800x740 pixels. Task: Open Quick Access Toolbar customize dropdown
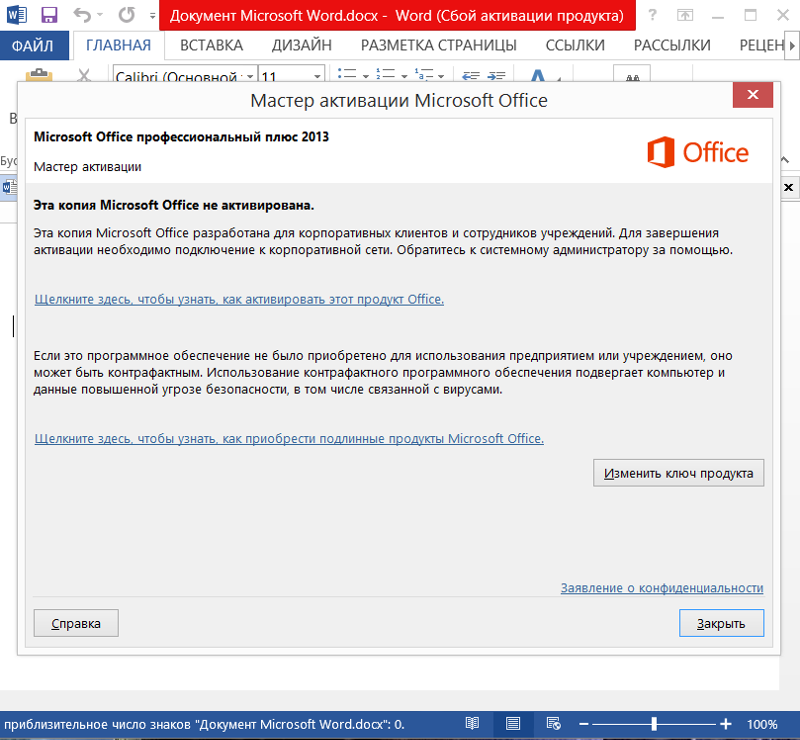[152, 16]
